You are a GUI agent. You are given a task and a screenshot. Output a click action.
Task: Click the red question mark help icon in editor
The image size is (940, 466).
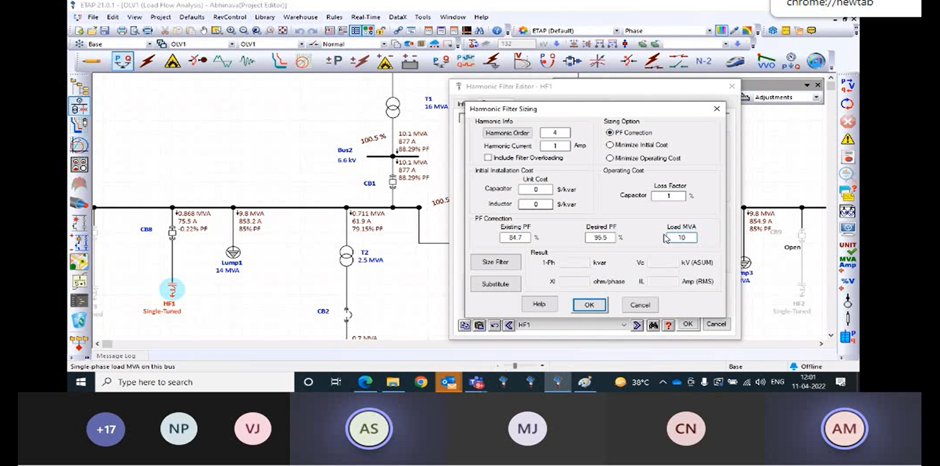coord(668,325)
